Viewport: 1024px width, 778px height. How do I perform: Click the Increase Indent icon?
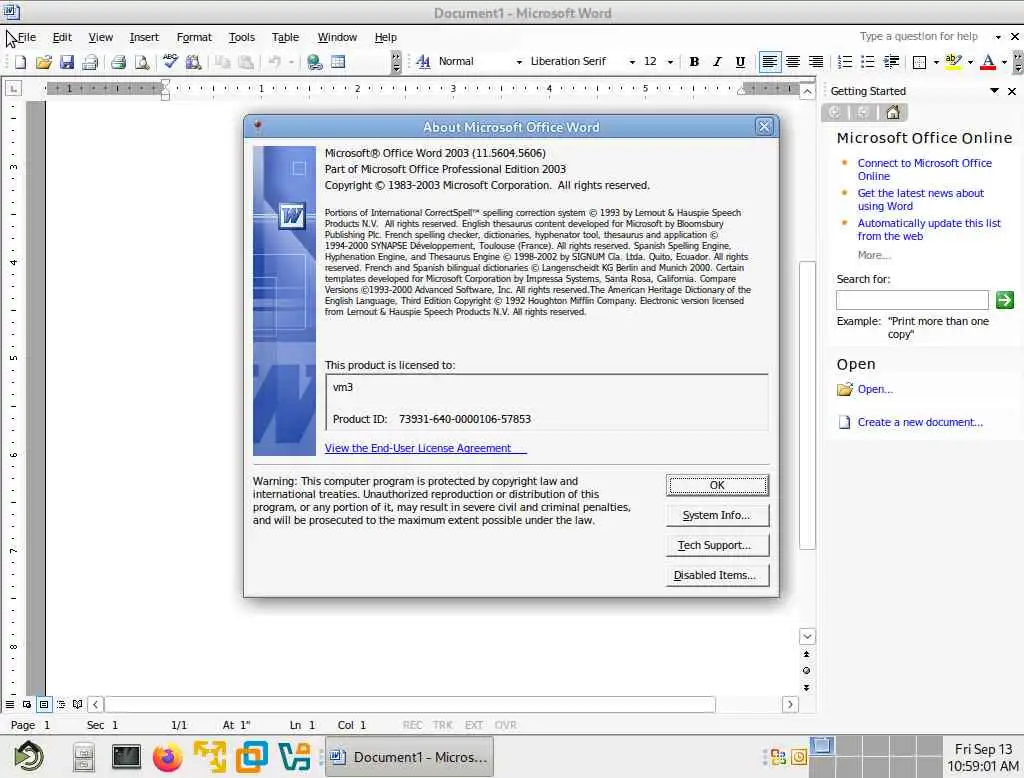[891, 61]
